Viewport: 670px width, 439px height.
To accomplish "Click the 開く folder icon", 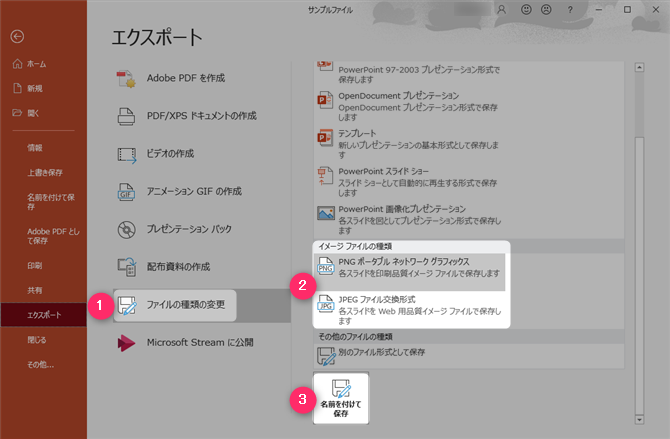I will [x=17, y=113].
